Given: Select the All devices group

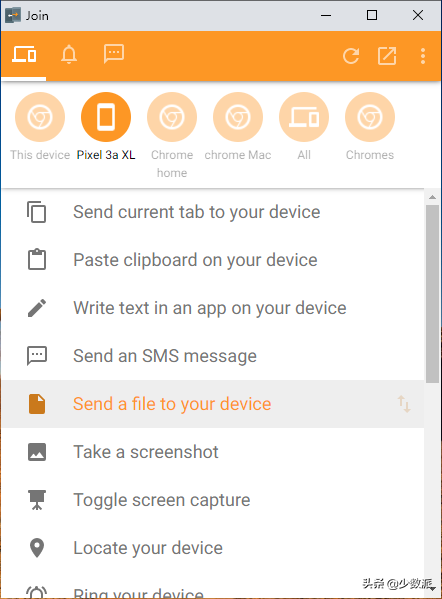Looking at the screenshot, I should click(x=304, y=117).
